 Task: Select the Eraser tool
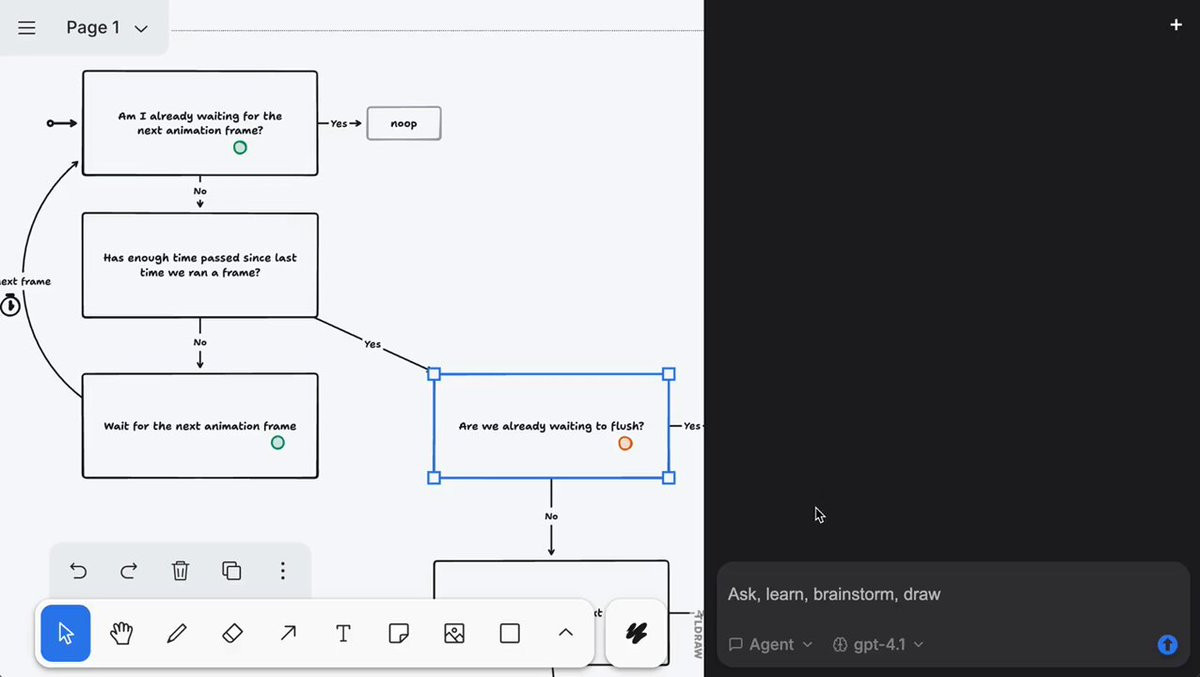[232, 633]
